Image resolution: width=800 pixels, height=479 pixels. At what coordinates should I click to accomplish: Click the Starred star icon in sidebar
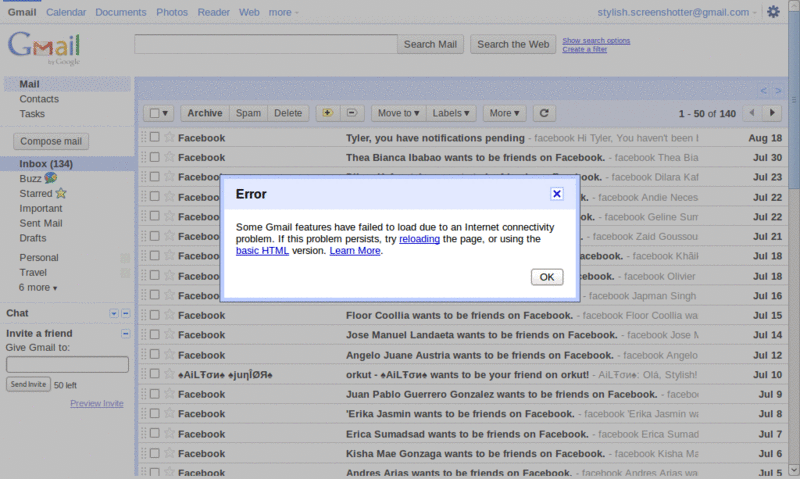[61, 193]
